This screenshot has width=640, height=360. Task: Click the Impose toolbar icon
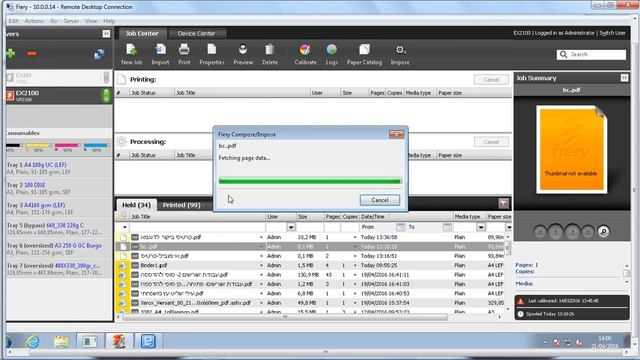tap(400, 55)
